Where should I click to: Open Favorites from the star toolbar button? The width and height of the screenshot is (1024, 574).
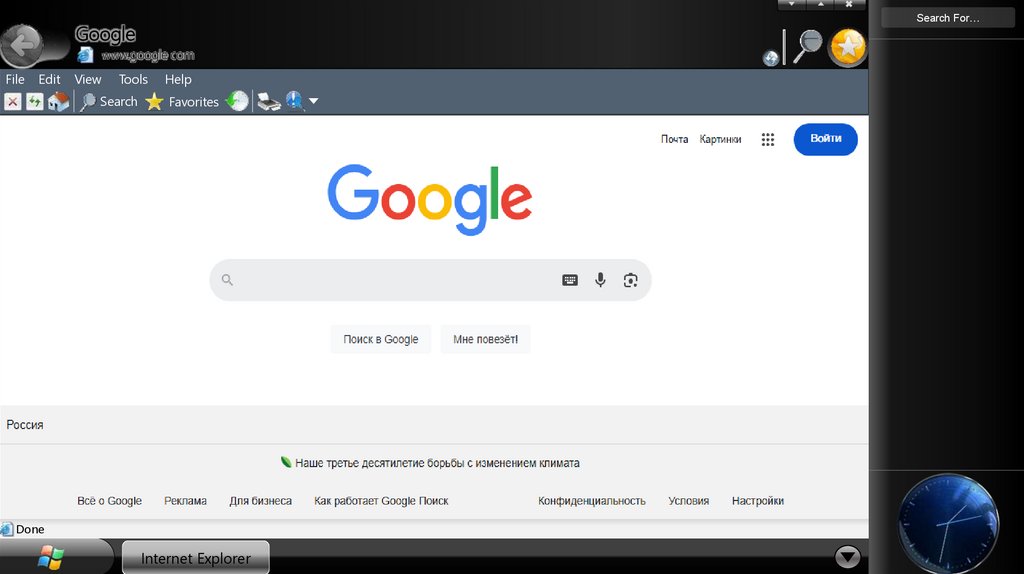click(182, 101)
